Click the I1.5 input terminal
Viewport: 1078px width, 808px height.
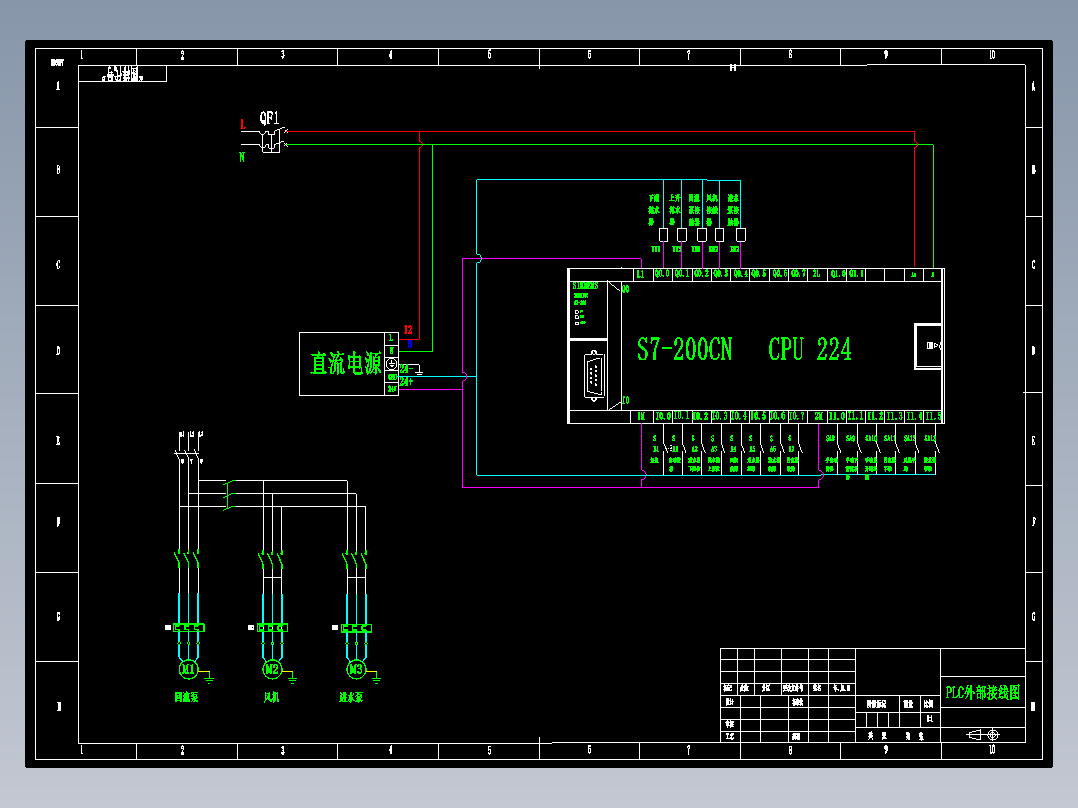pyautogui.click(x=933, y=417)
